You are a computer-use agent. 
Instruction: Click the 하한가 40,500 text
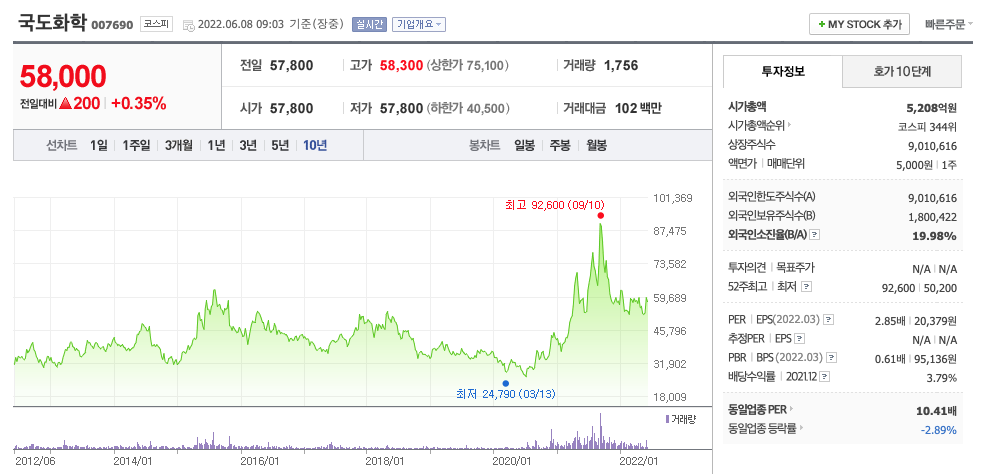(x=468, y=108)
